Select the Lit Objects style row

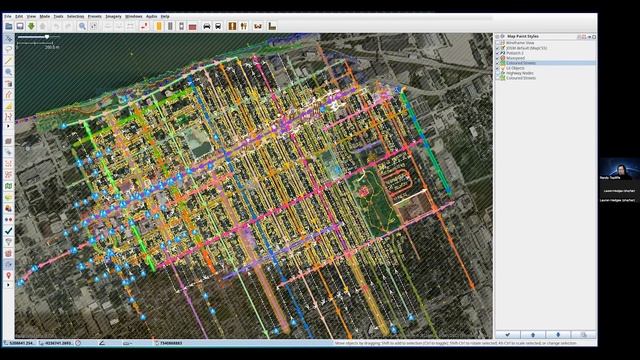546,68
